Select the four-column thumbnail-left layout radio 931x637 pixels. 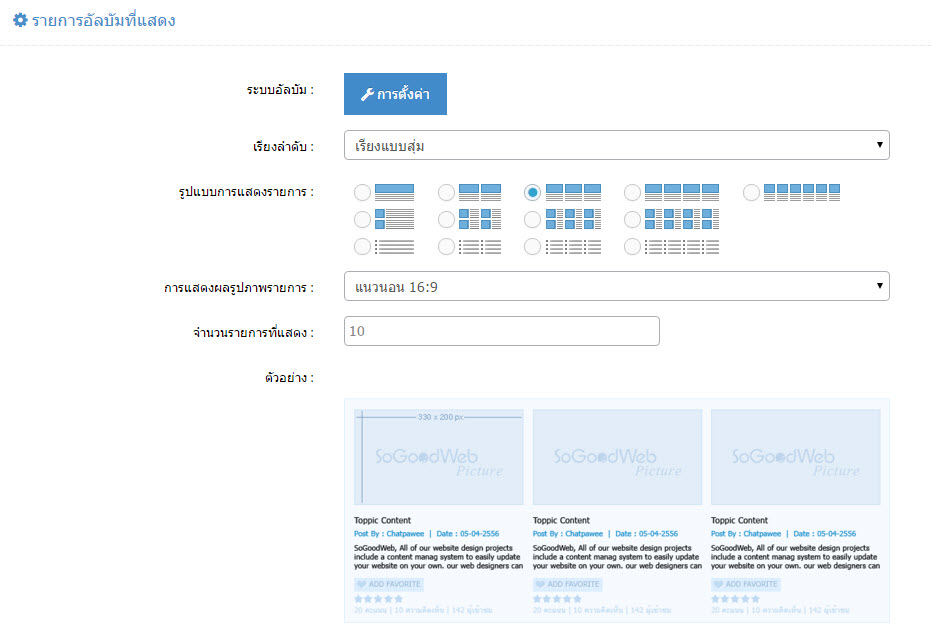632,220
